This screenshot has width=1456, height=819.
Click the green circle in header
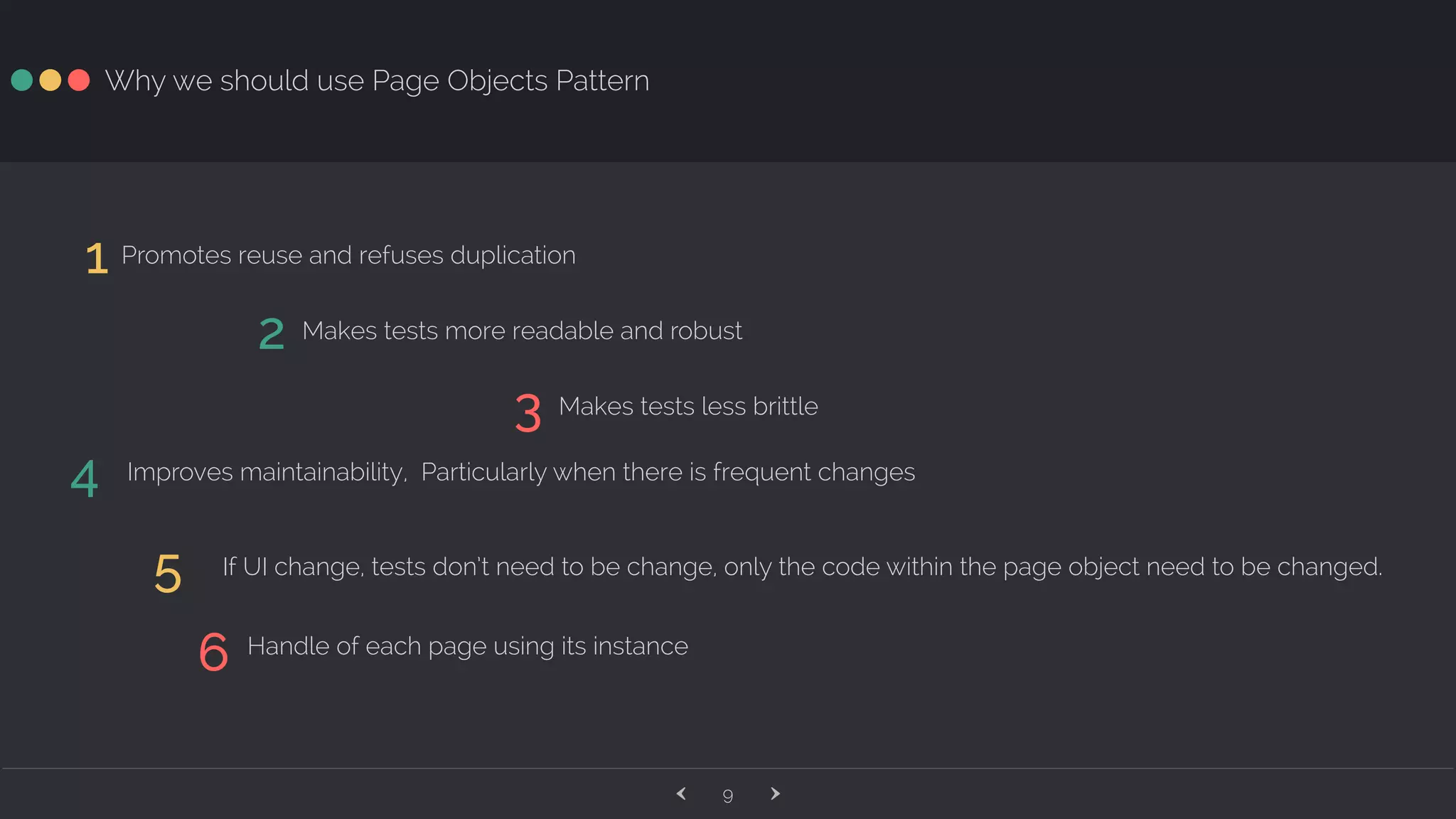coord(22,80)
